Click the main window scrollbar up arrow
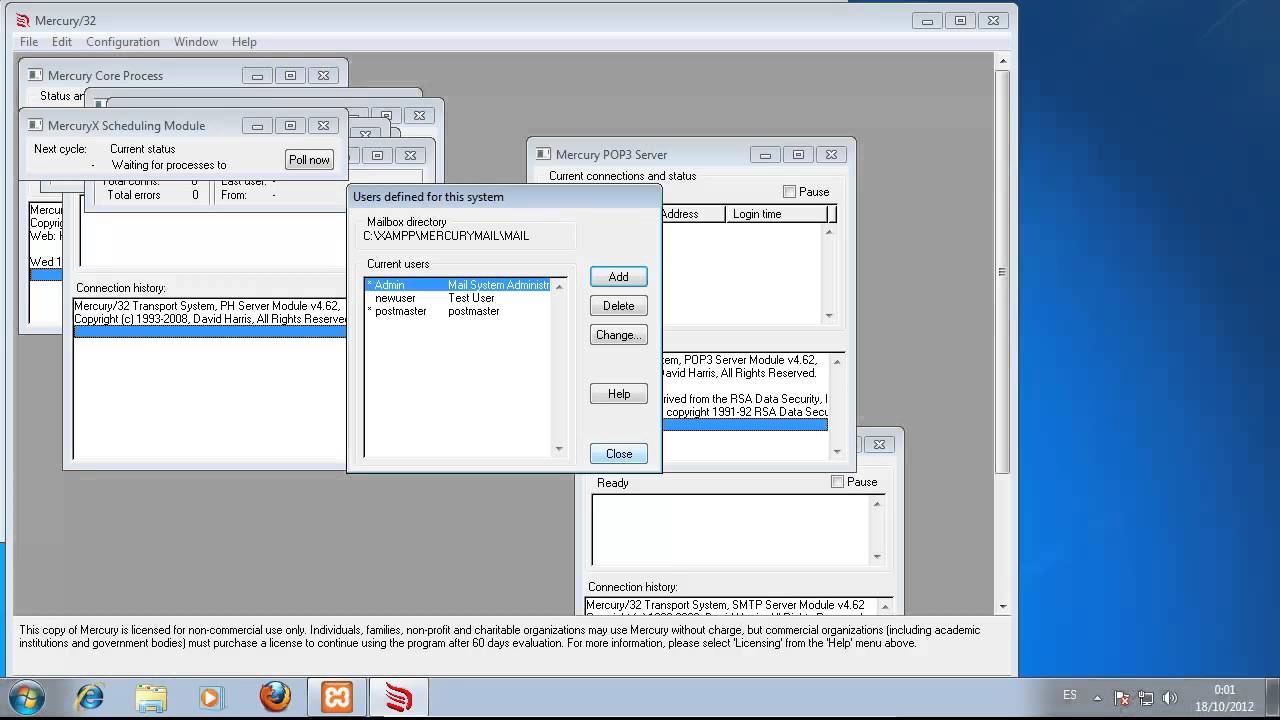This screenshot has height=720, width=1280. [1003, 61]
